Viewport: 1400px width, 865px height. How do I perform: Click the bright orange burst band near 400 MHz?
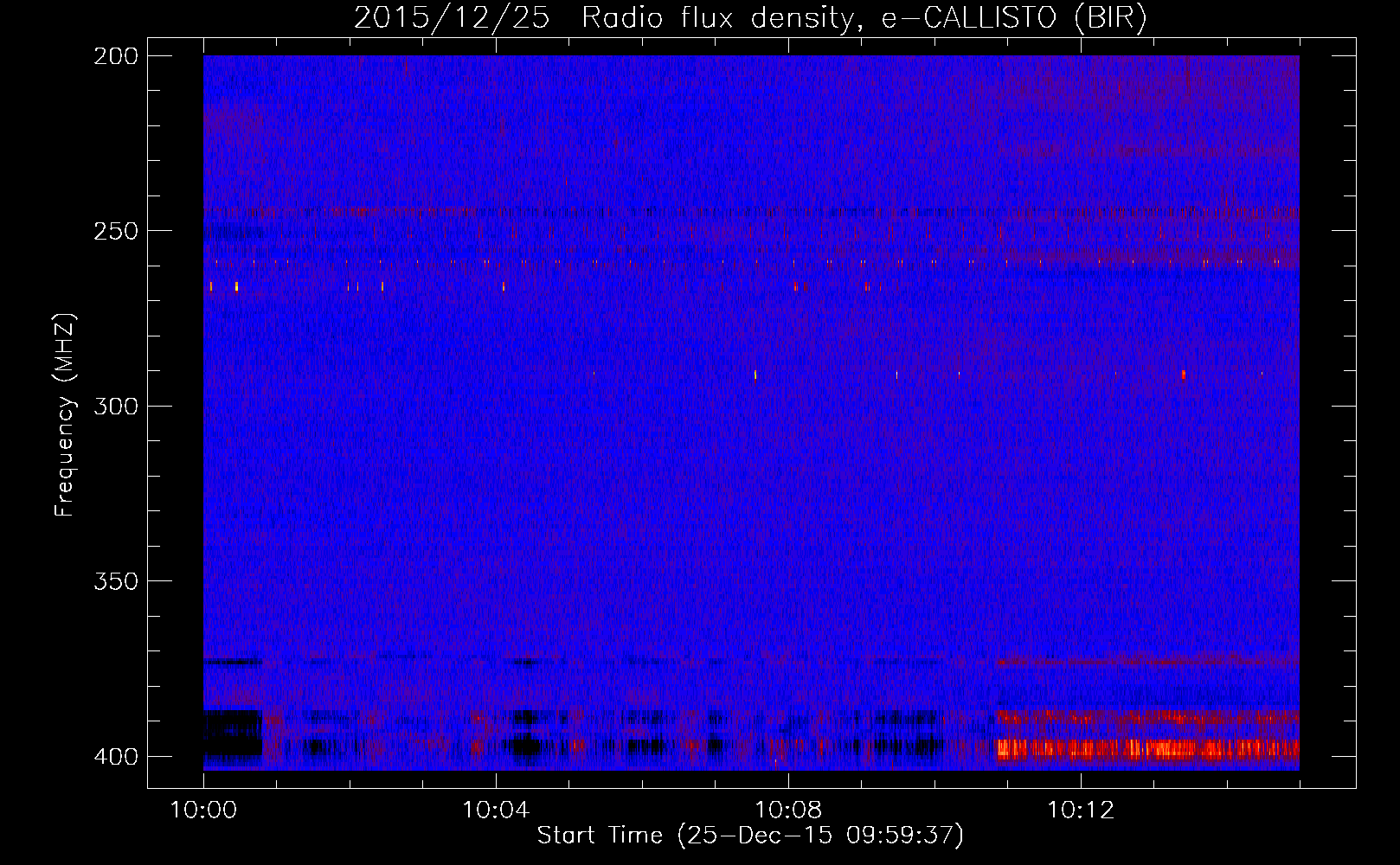[1148, 748]
